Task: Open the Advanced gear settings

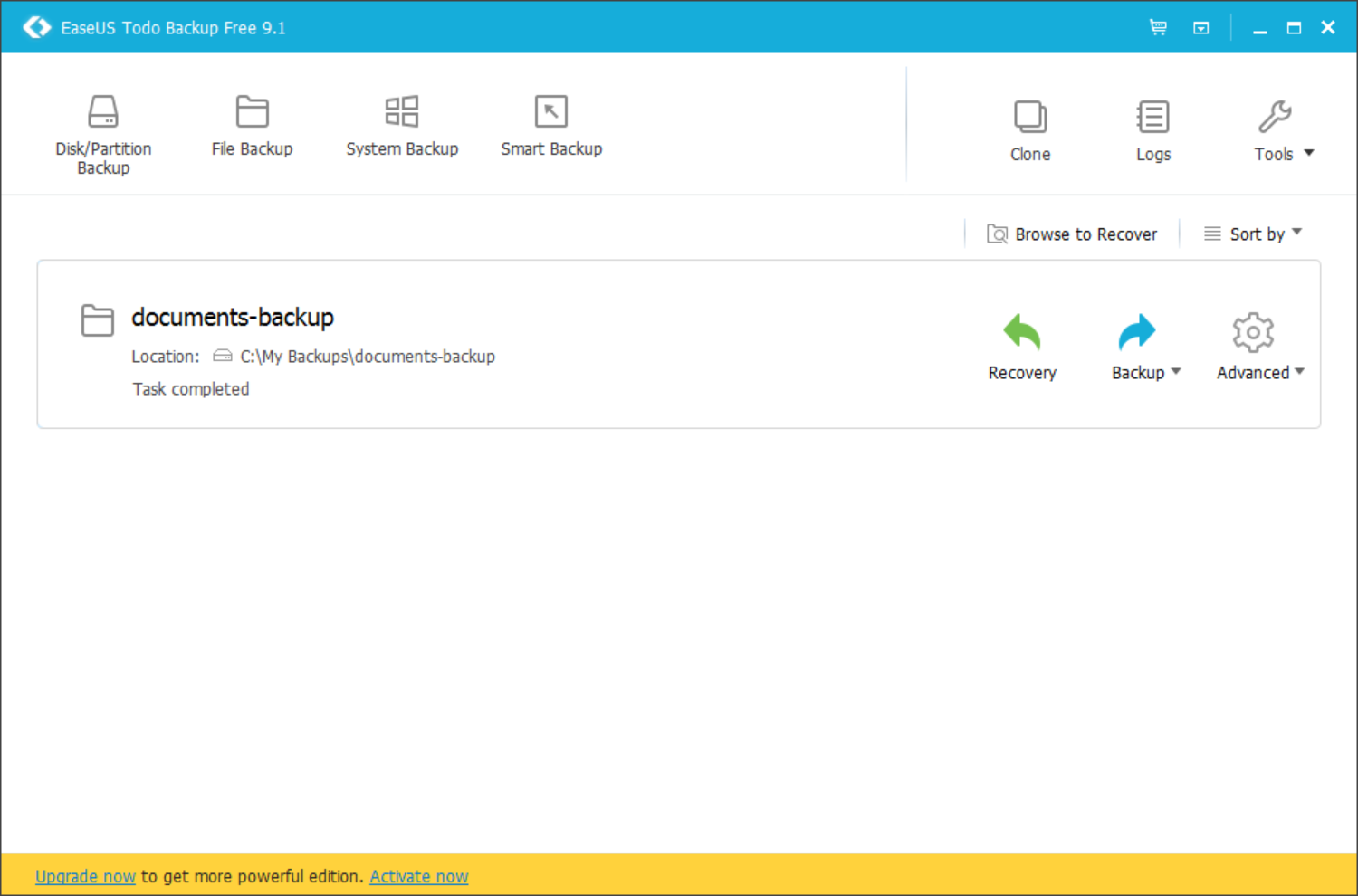Action: click(x=1253, y=333)
